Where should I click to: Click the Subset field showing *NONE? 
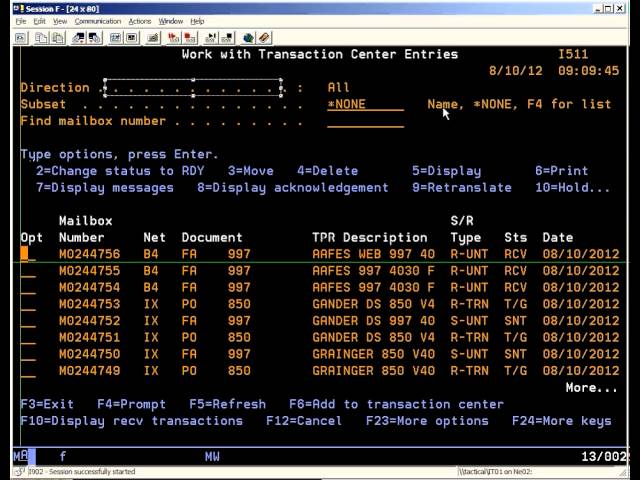coord(365,104)
